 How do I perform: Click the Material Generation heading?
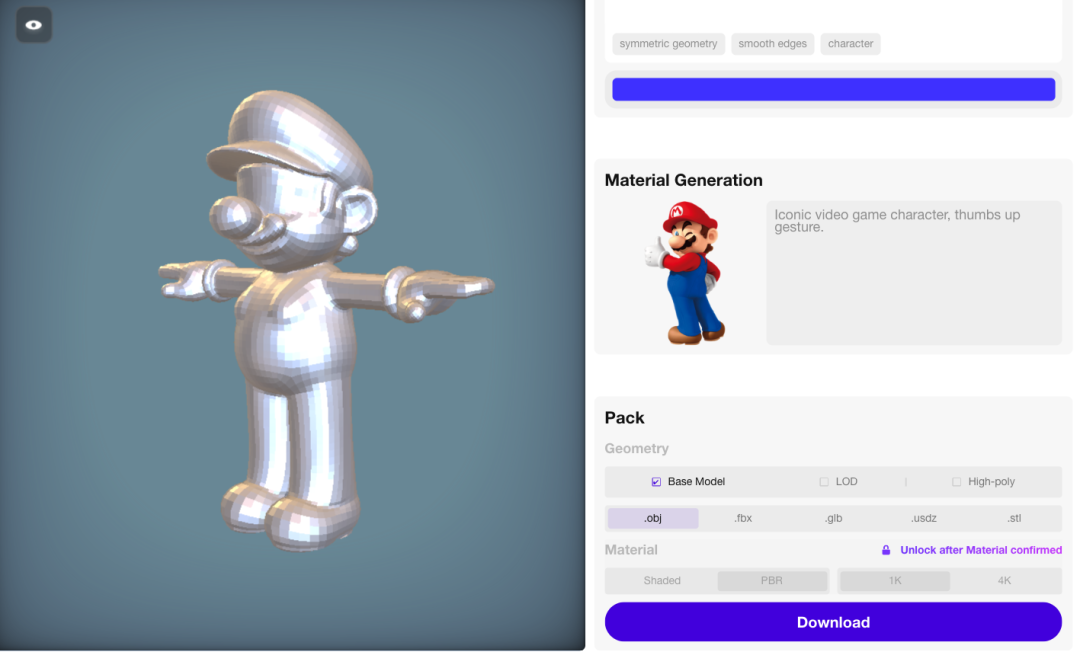click(683, 180)
